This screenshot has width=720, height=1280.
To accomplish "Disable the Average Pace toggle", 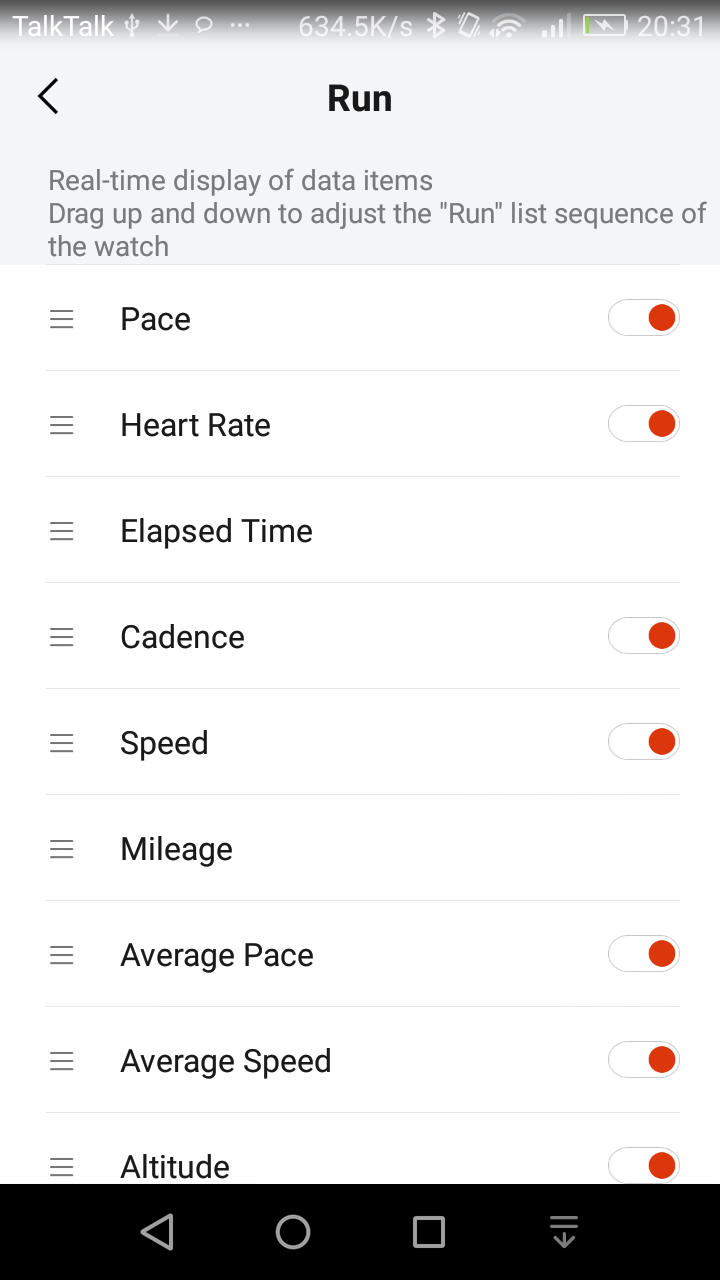I will [x=643, y=955].
